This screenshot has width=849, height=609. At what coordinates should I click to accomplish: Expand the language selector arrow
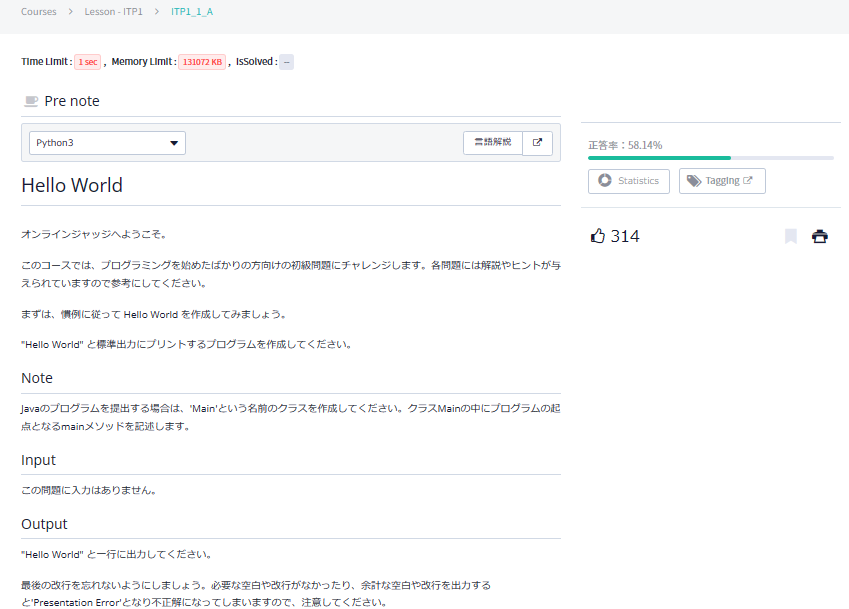coord(174,142)
